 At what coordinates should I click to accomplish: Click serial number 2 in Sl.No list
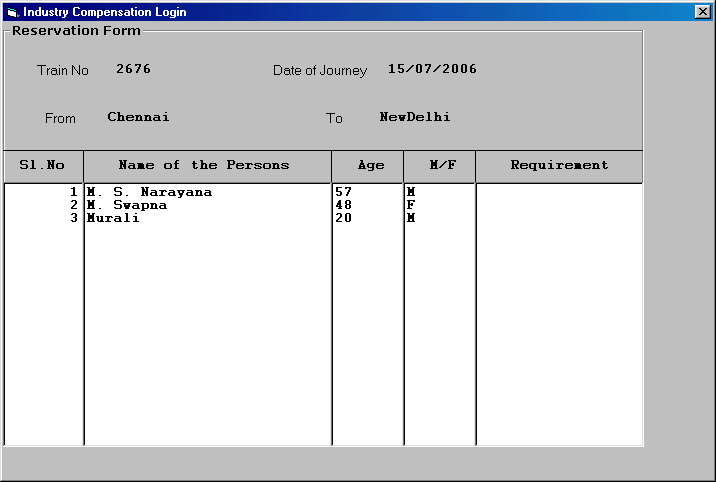coord(74,205)
